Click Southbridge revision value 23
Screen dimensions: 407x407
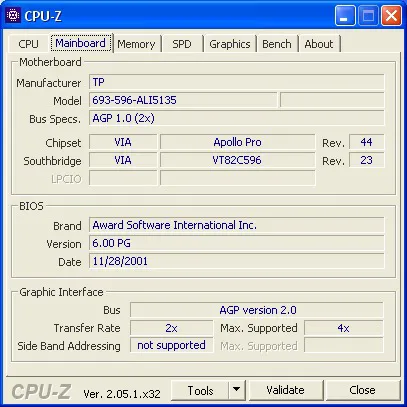[366, 160]
